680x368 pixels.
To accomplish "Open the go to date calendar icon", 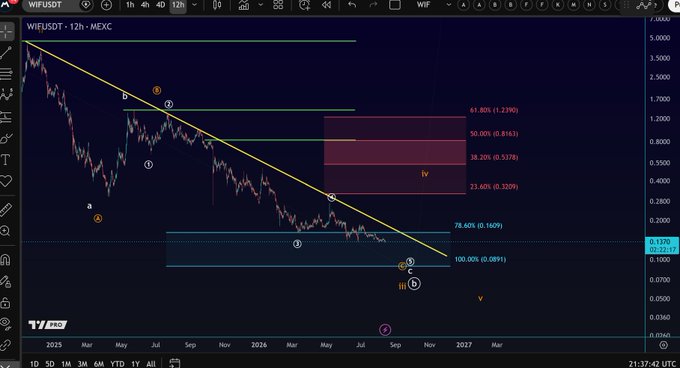I will [174, 363].
